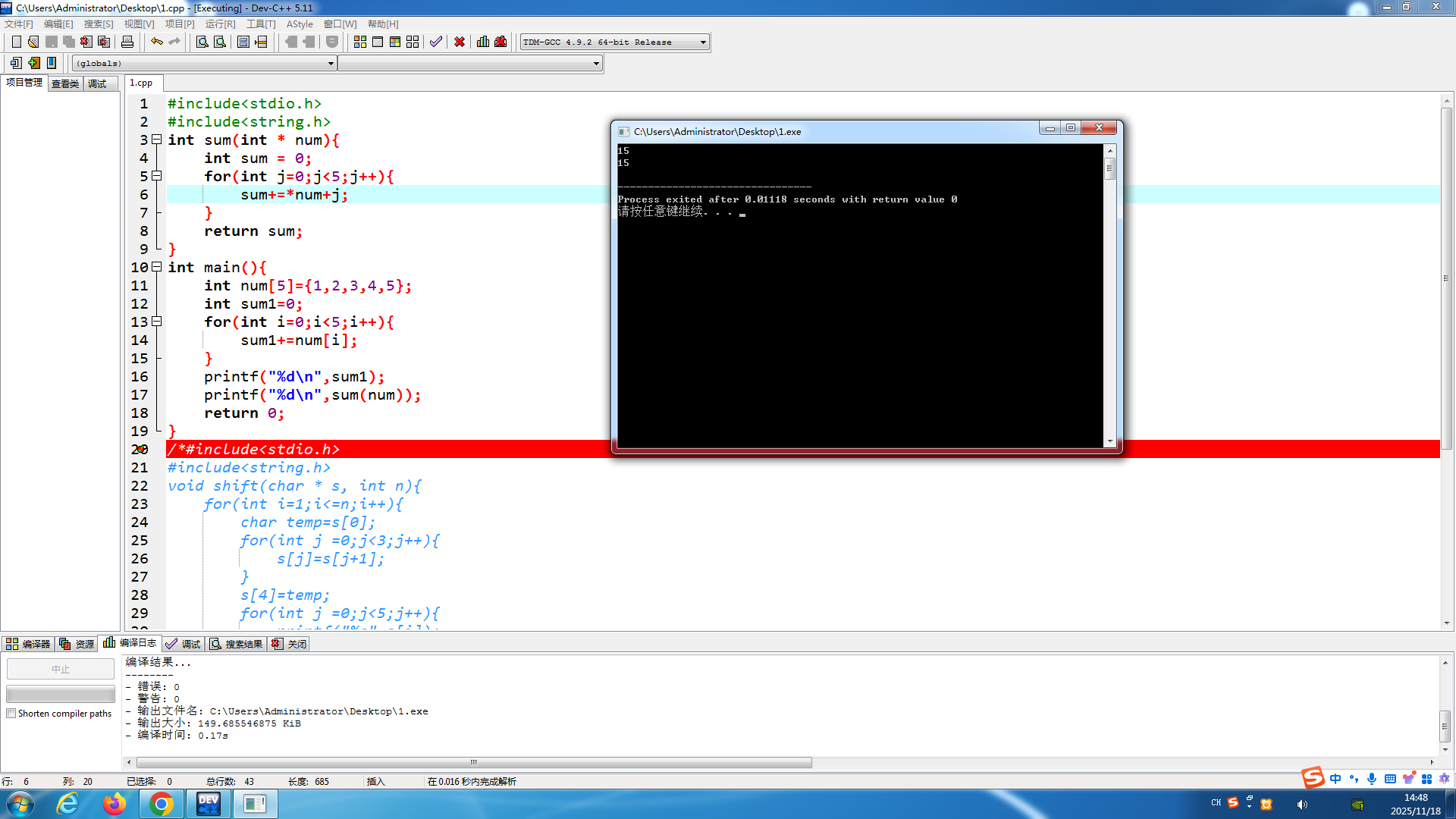The height and width of the screenshot is (819, 1456).
Task: Click the compile log horizontal scrollbar
Action: coord(474,762)
